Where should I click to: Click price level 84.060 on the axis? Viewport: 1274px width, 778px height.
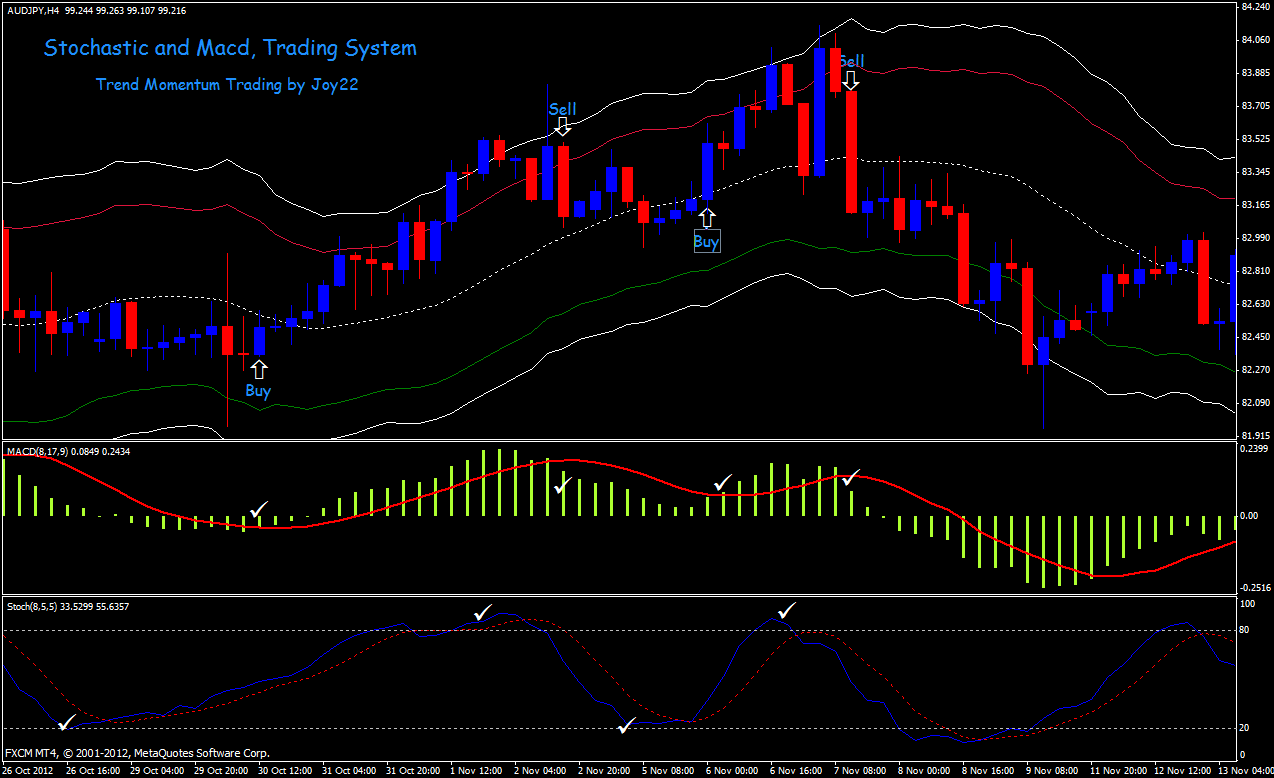1254,40
